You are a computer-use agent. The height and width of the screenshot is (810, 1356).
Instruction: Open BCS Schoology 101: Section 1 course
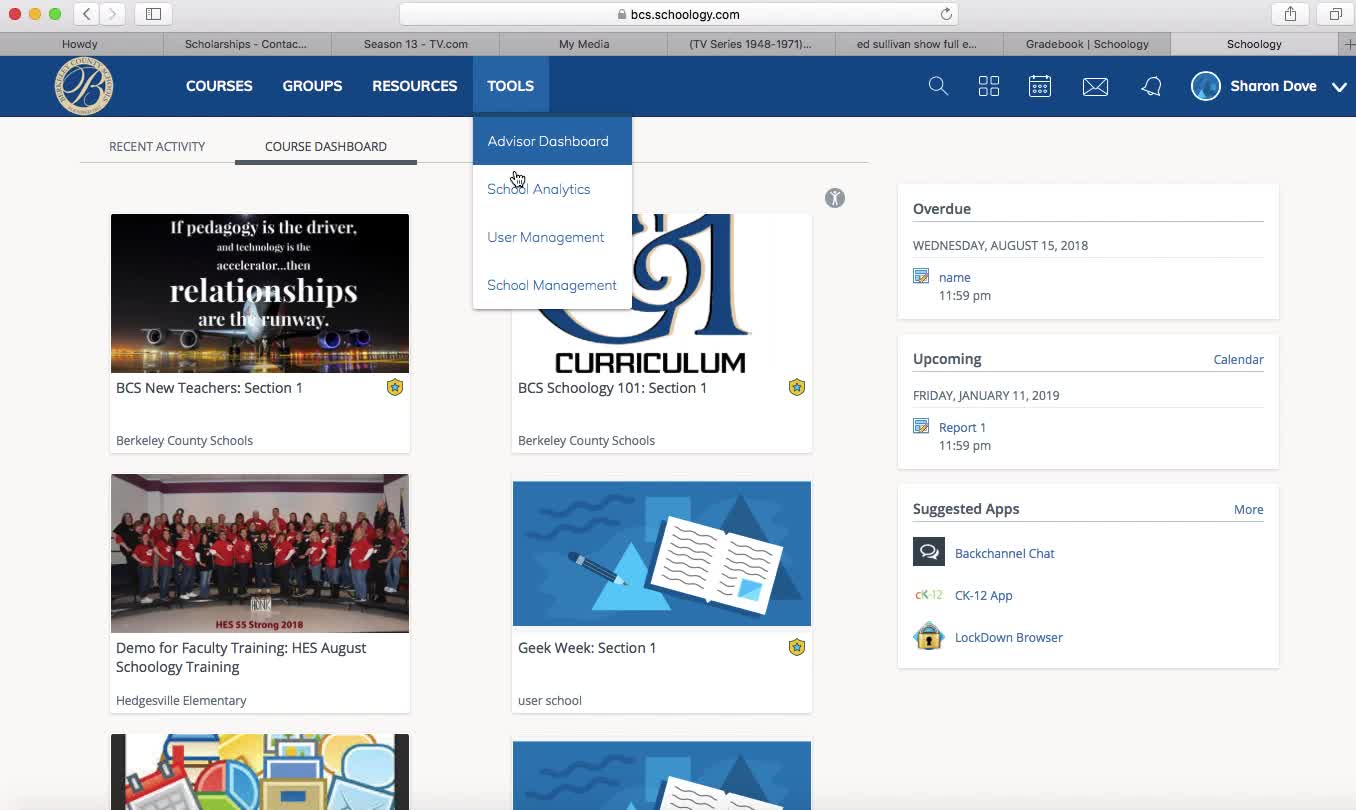[612, 388]
